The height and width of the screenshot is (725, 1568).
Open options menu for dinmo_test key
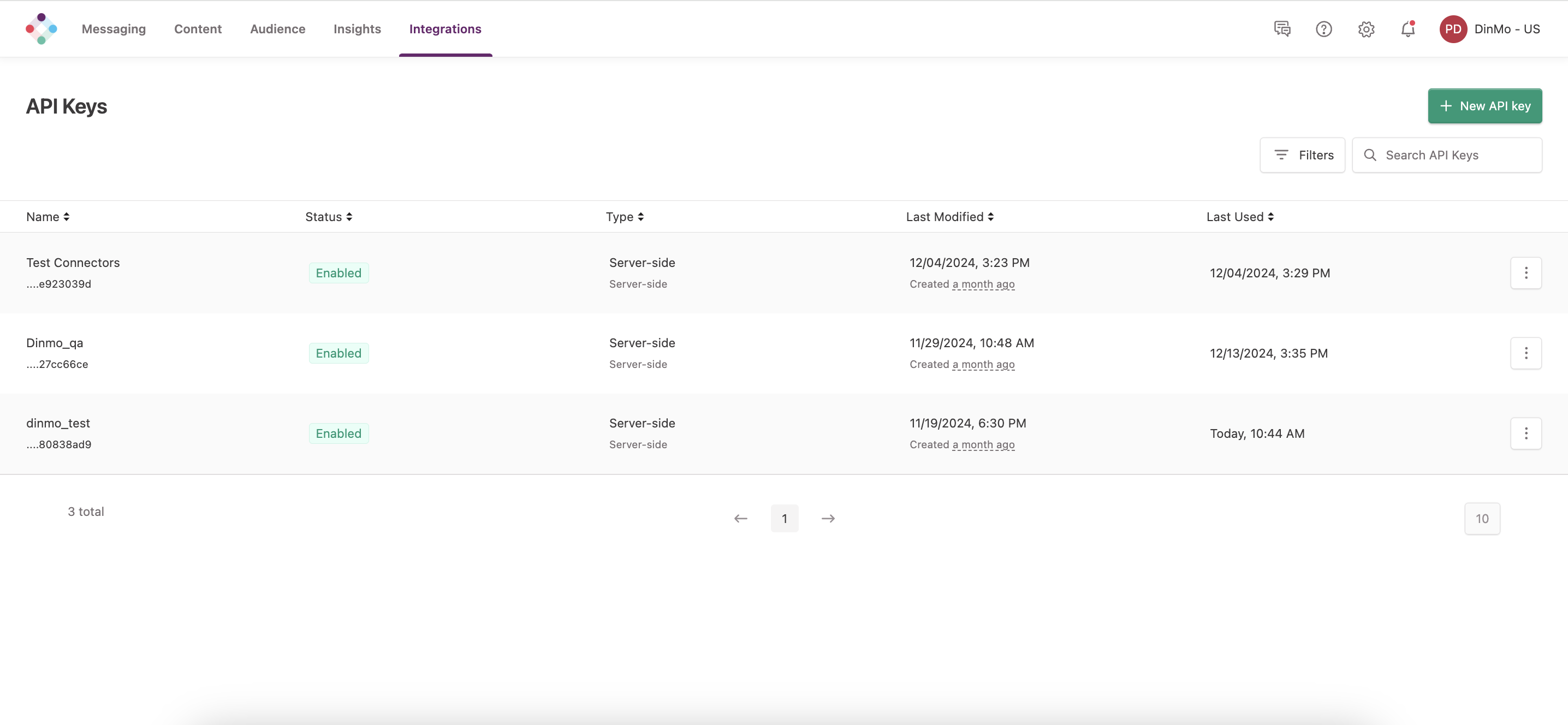[x=1525, y=433]
